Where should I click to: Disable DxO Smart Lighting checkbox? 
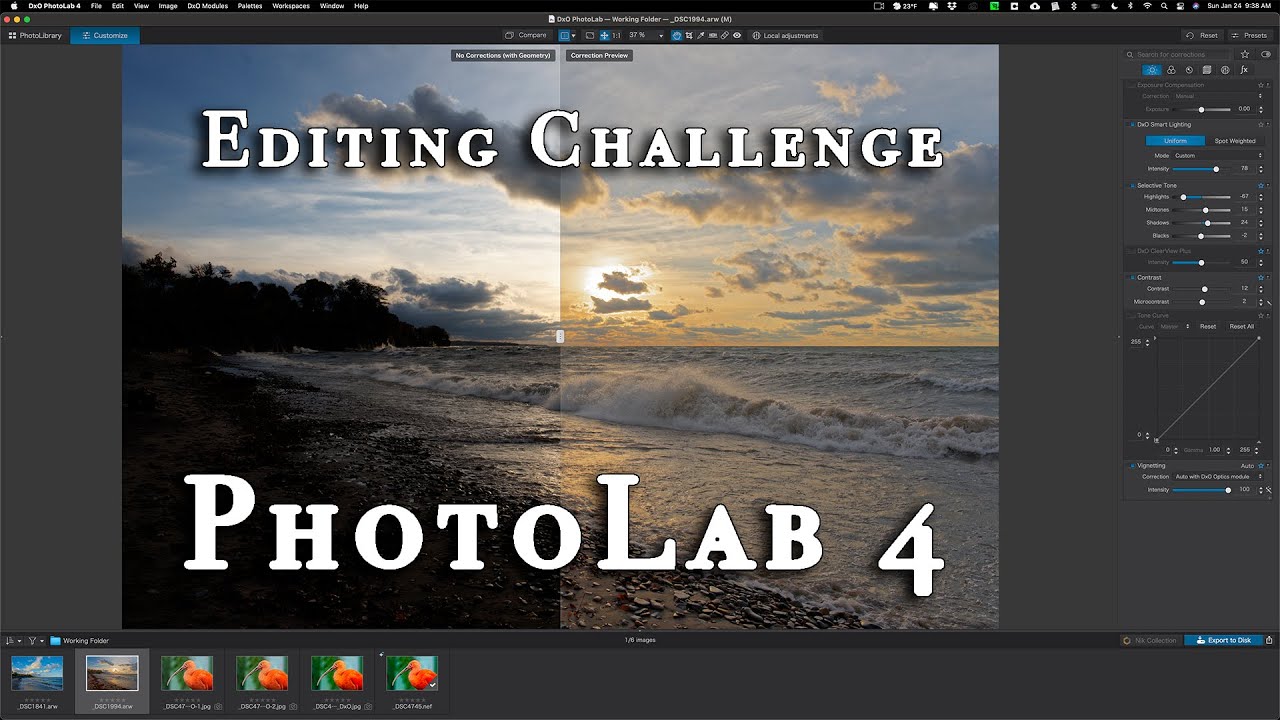(x=1132, y=125)
